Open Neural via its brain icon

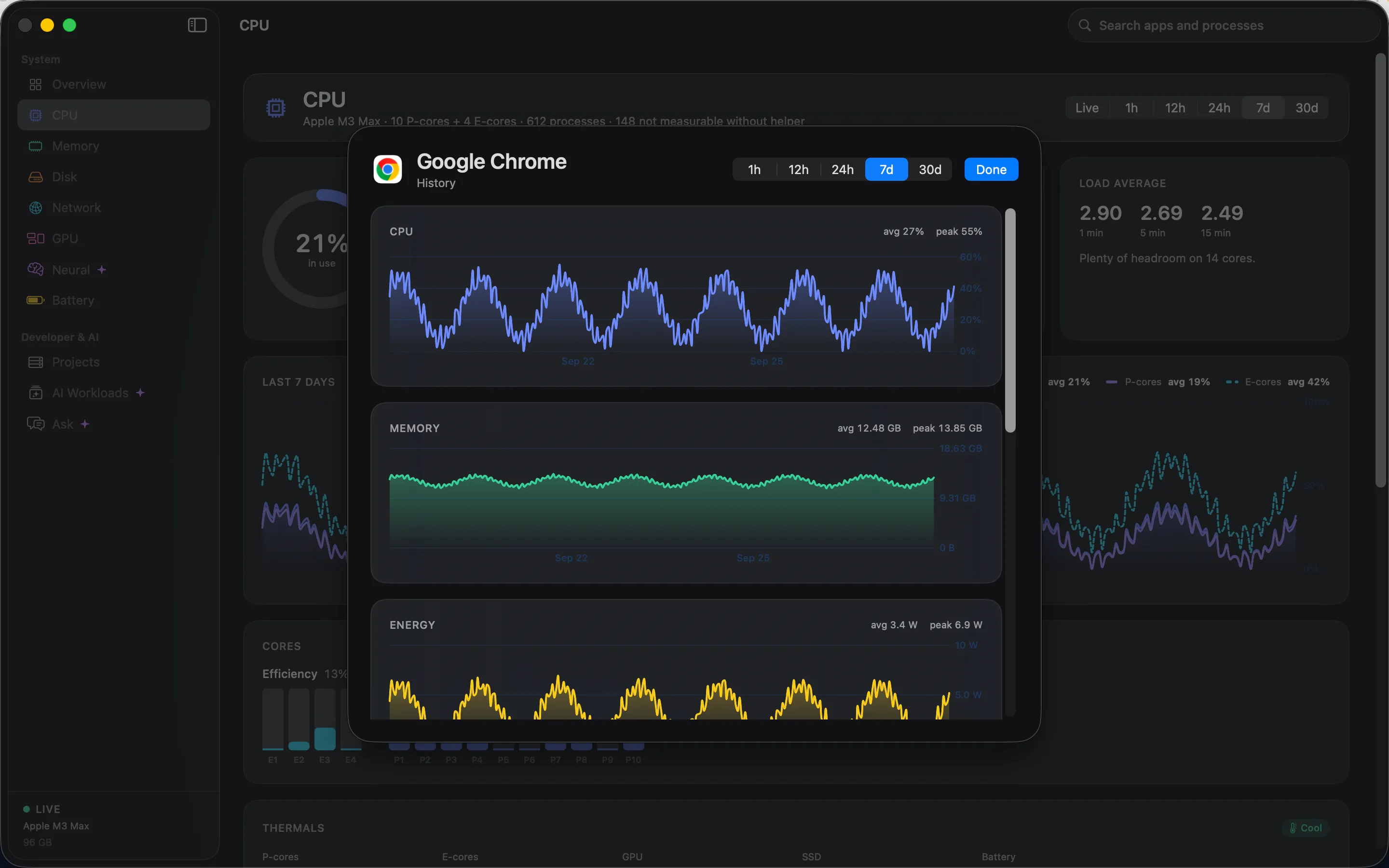click(36, 270)
